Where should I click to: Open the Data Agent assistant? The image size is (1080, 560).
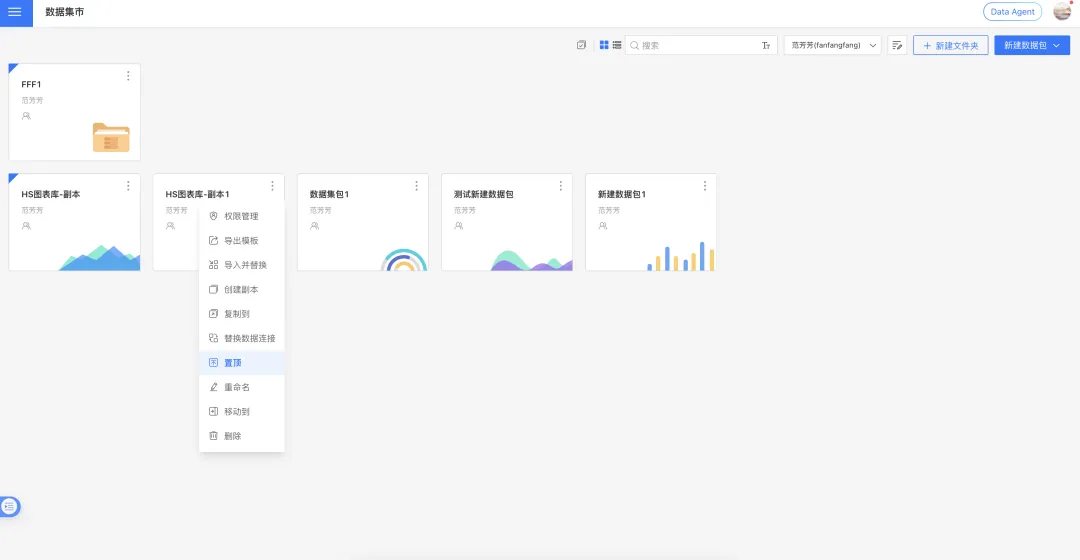tap(1012, 12)
